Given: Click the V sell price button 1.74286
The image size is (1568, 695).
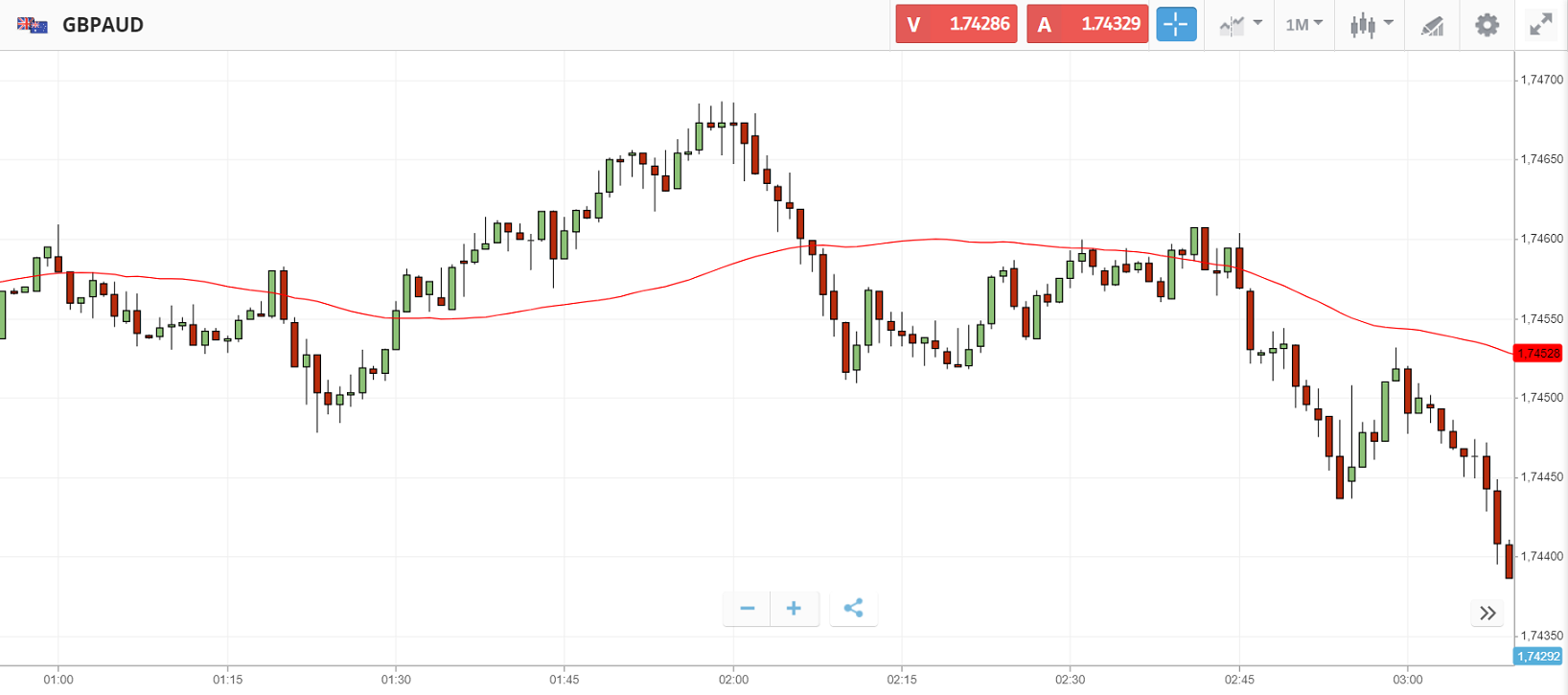Looking at the screenshot, I should point(956,25).
